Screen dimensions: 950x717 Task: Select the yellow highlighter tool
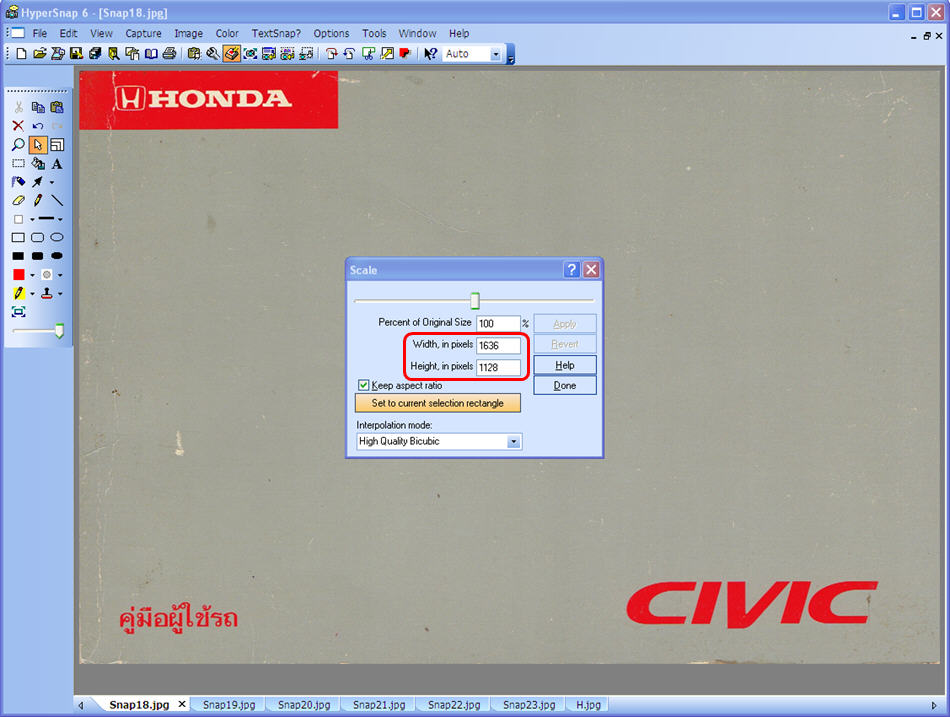(18, 293)
